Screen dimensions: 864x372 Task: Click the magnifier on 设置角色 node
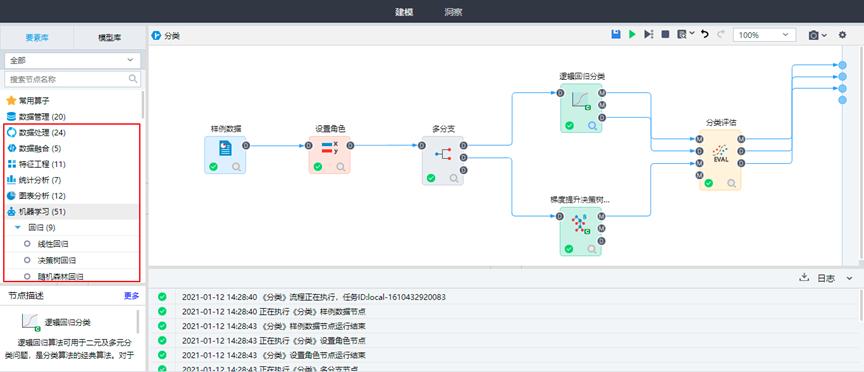(341, 166)
